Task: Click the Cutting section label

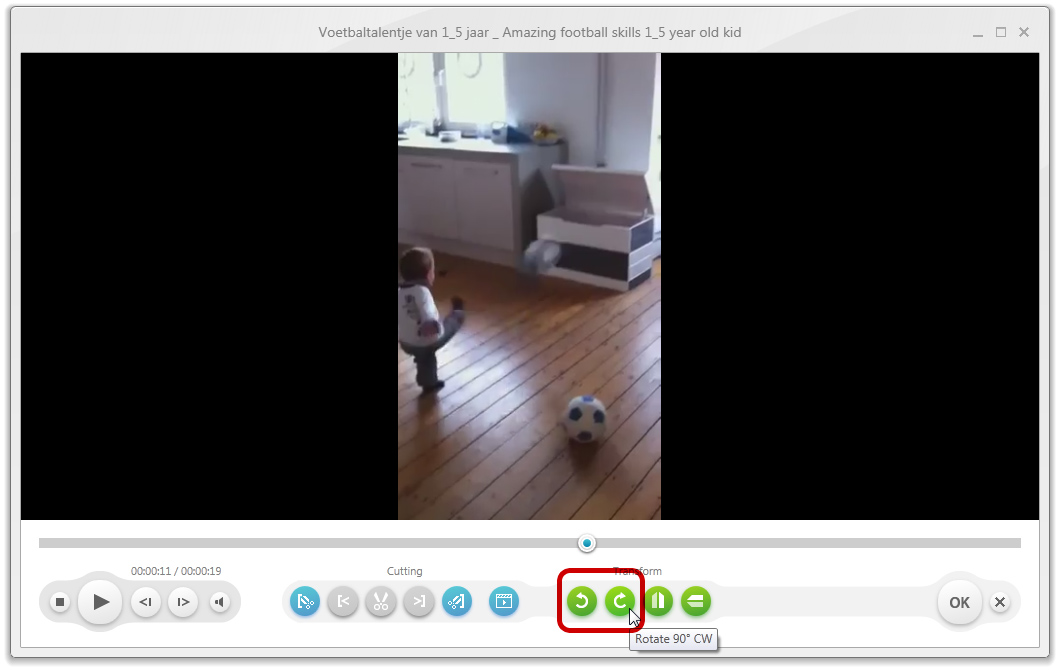Action: [404, 571]
